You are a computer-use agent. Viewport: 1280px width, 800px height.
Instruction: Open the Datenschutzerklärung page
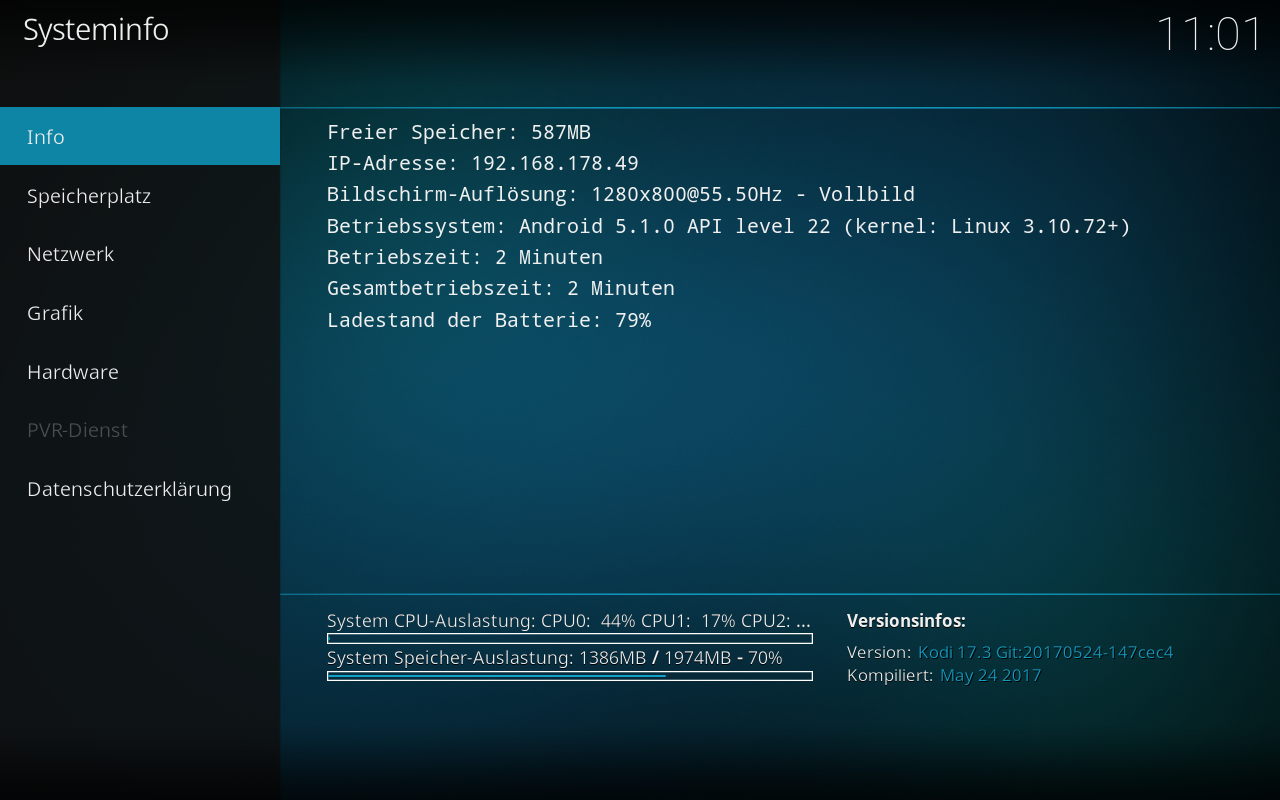pyautogui.click(x=140, y=488)
